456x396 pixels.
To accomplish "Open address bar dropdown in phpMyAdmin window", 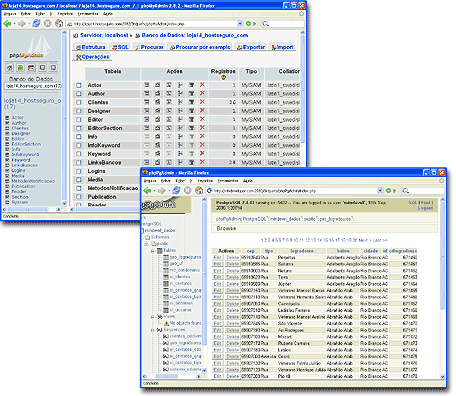I will (x=240, y=24).
